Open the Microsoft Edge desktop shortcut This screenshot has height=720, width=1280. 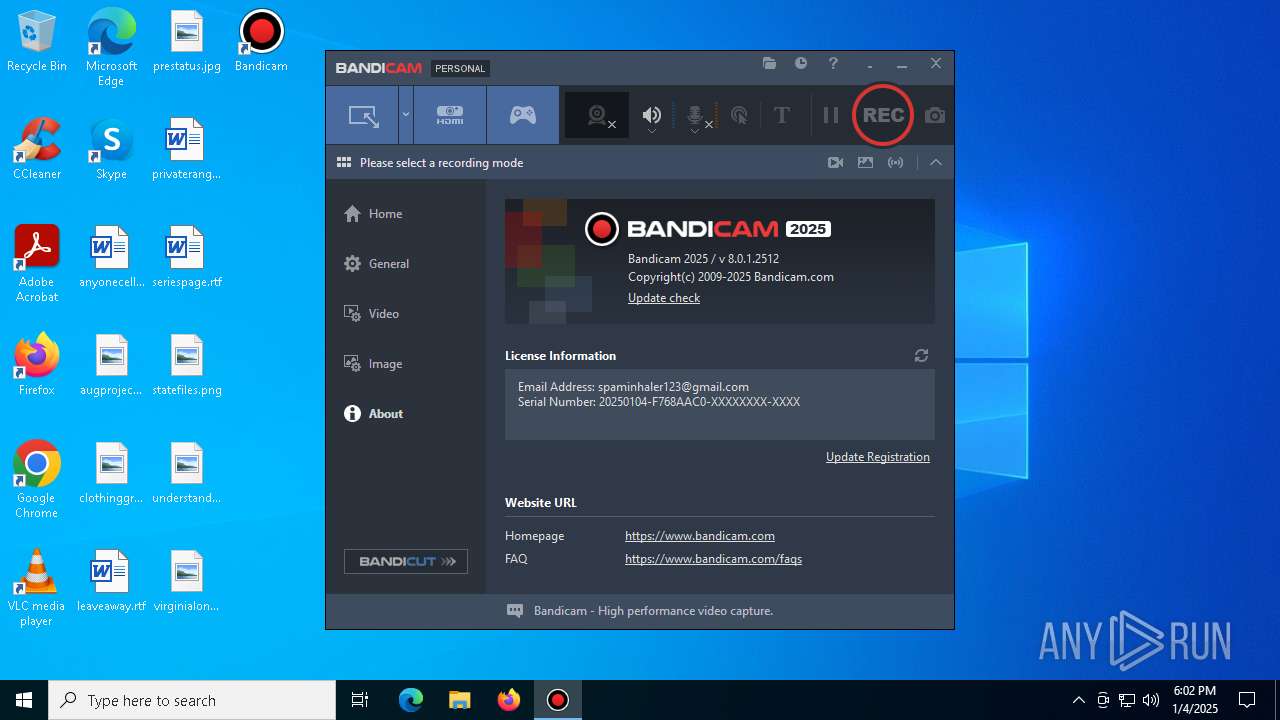tap(111, 48)
